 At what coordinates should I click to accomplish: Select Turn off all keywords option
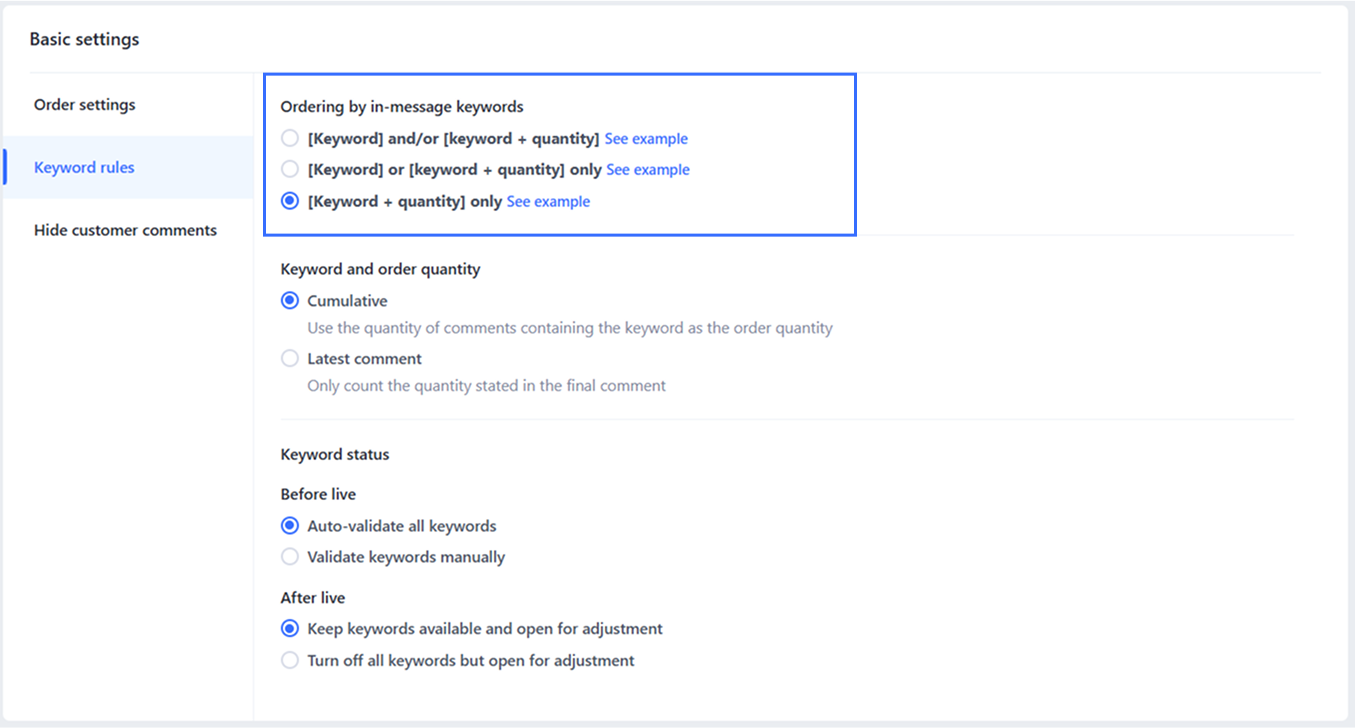(290, 660)
